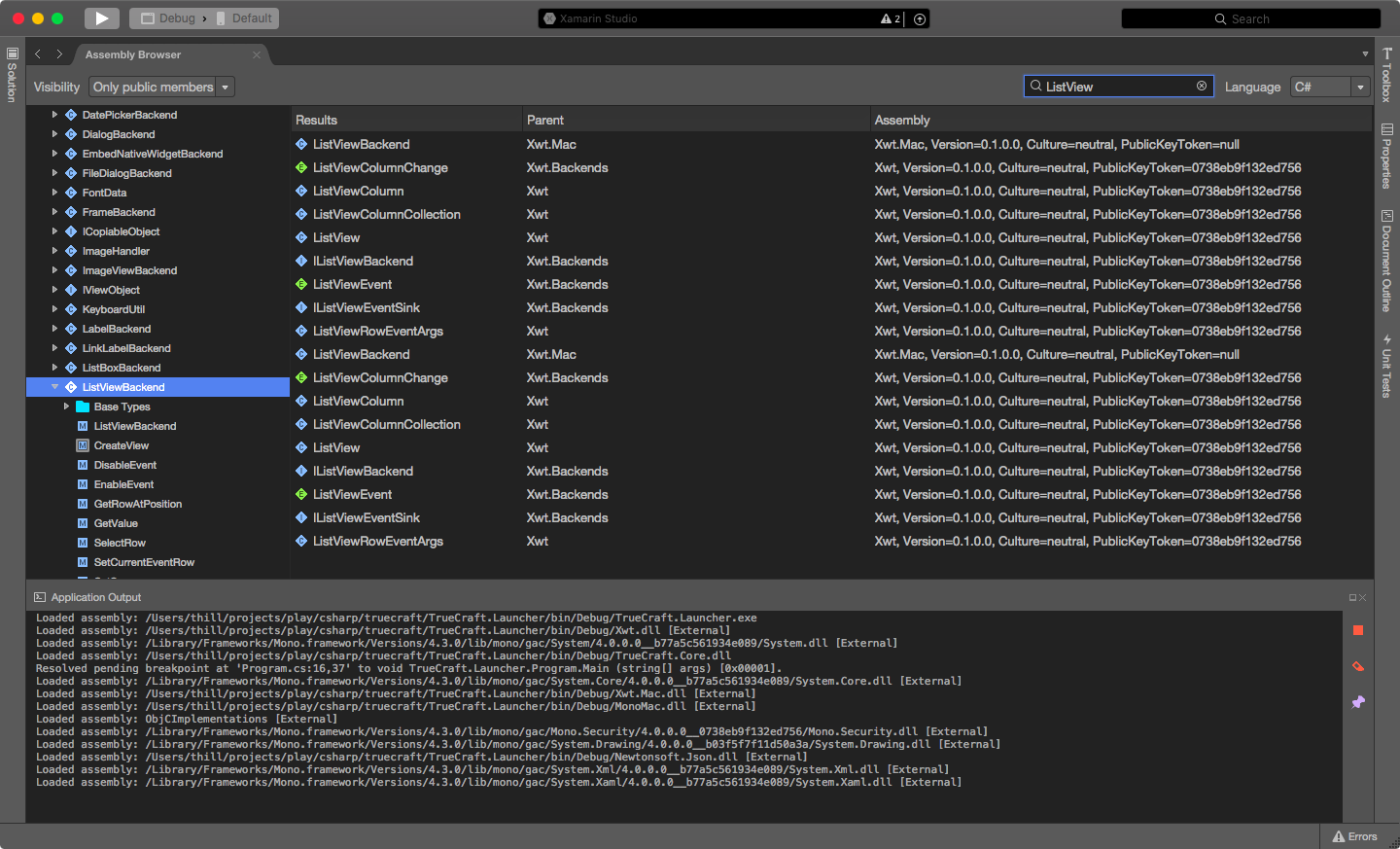The width and height of the screenshot is (1400, 849).
Task: Run the project with the play button
Action: 102,18
